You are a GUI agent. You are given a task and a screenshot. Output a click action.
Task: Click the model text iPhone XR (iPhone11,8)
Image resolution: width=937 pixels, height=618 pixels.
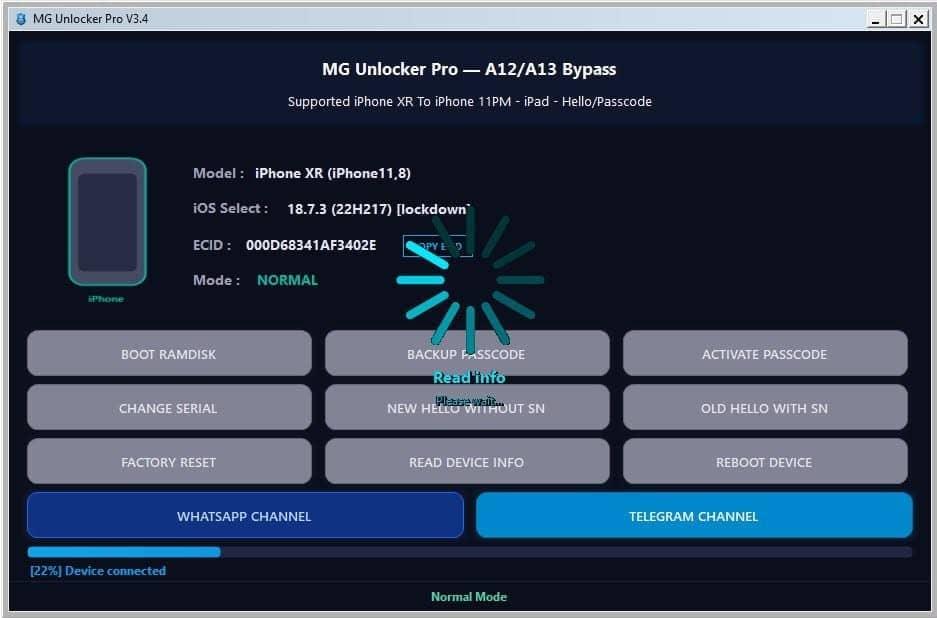pyautogui.click(x=333, y=173)
